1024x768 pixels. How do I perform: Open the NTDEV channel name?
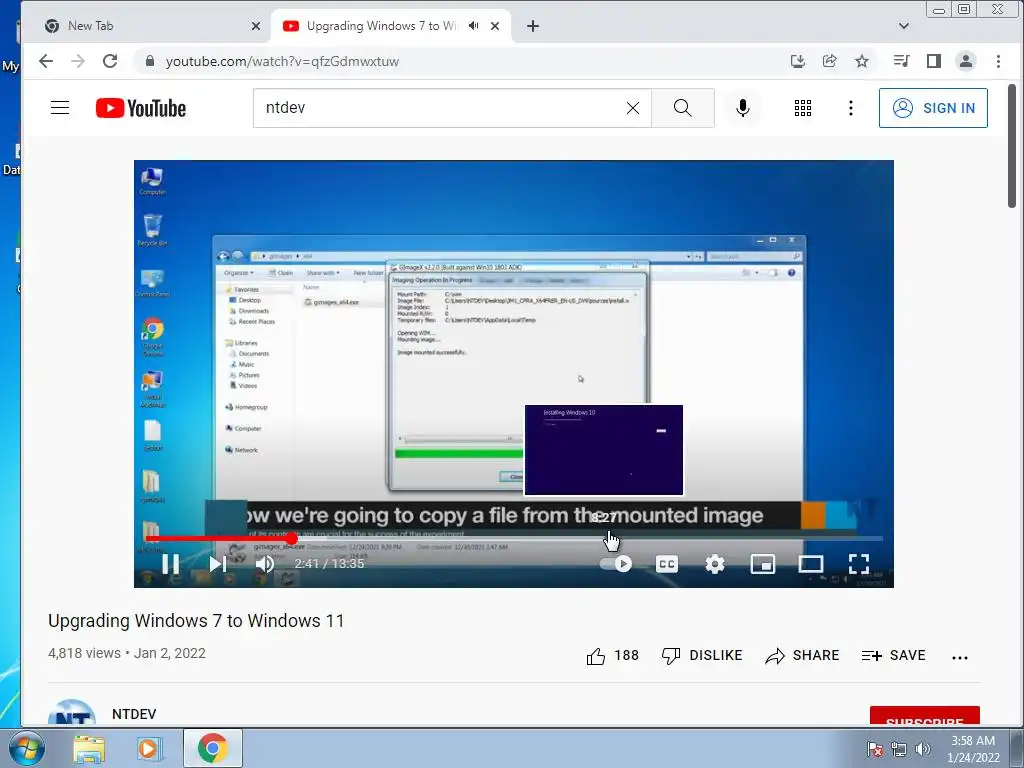134,714
